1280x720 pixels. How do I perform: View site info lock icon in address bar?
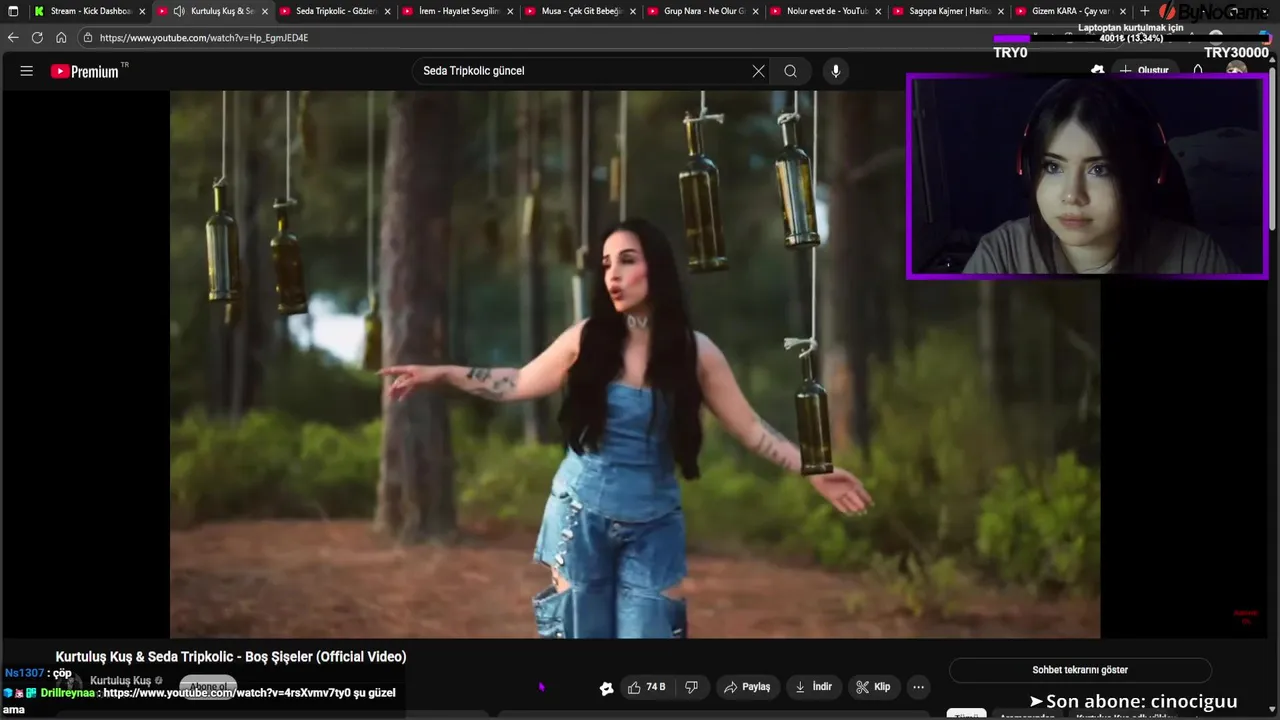pos(88,38)
